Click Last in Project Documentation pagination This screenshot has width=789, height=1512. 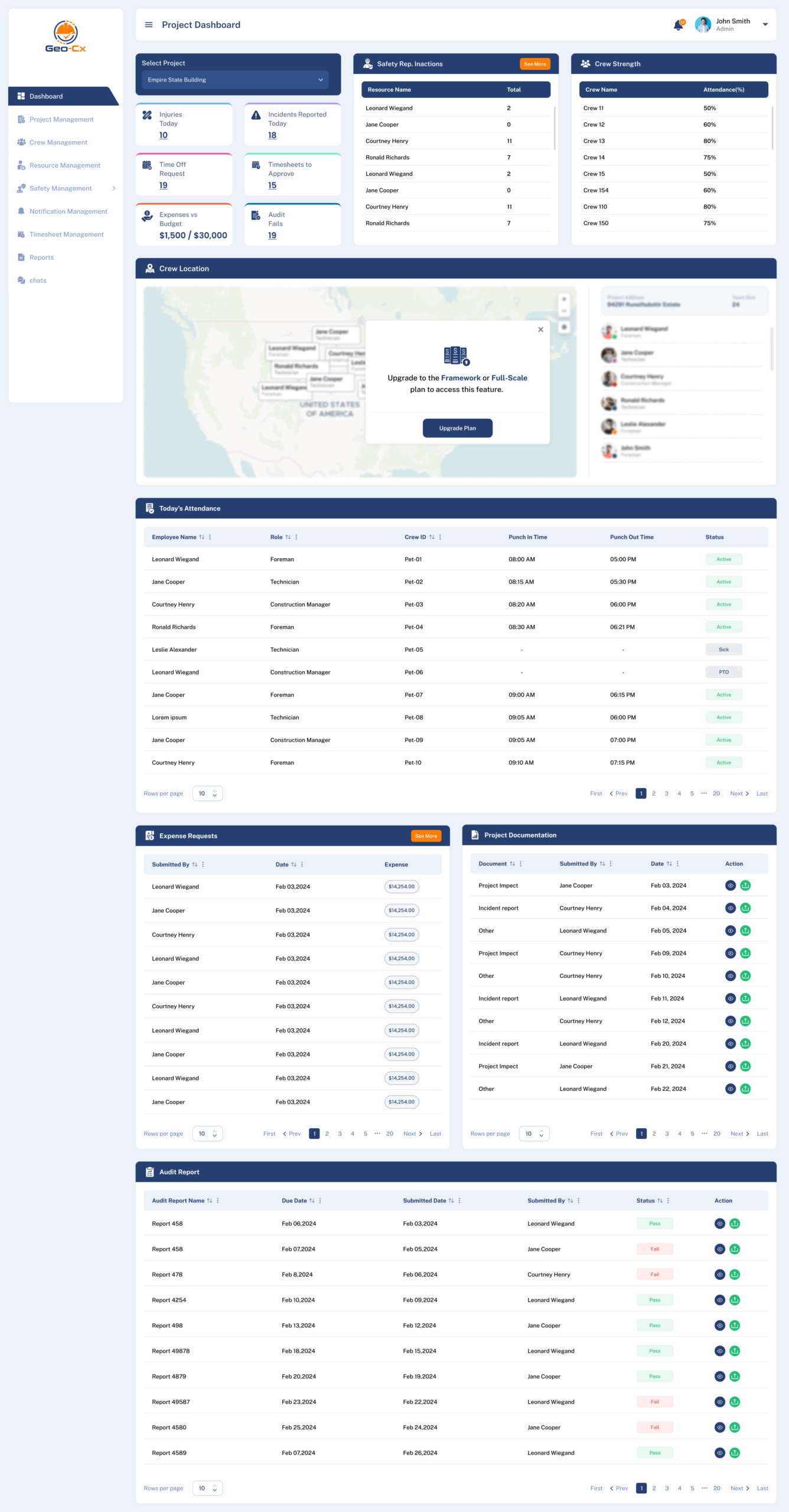click(x=762, y=1133)
